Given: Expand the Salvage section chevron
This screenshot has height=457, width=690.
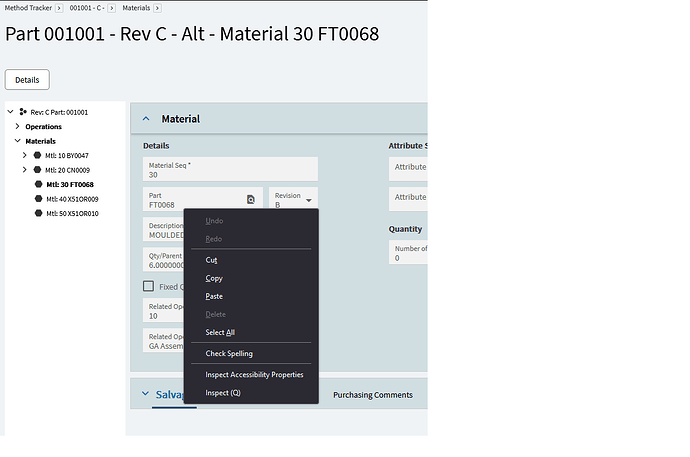Looking at the screenshot, I should 145,394.
